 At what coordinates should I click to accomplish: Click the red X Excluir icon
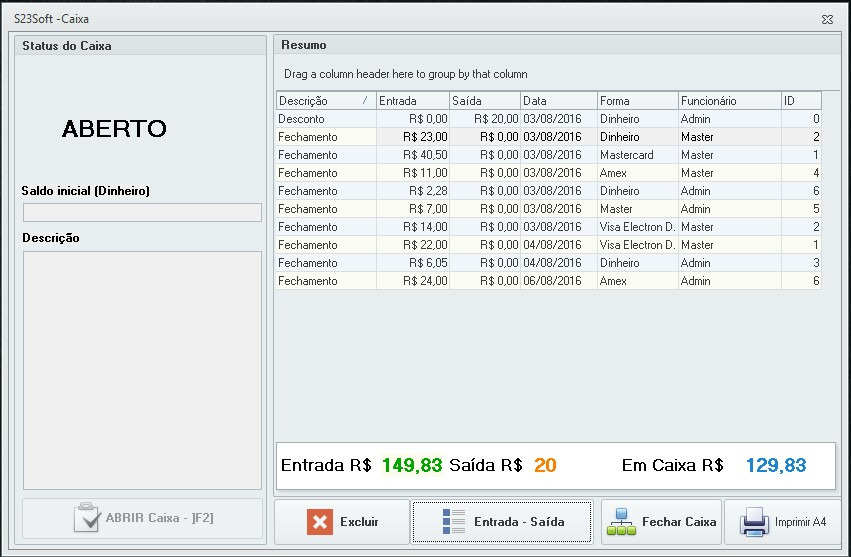point(319,522)
